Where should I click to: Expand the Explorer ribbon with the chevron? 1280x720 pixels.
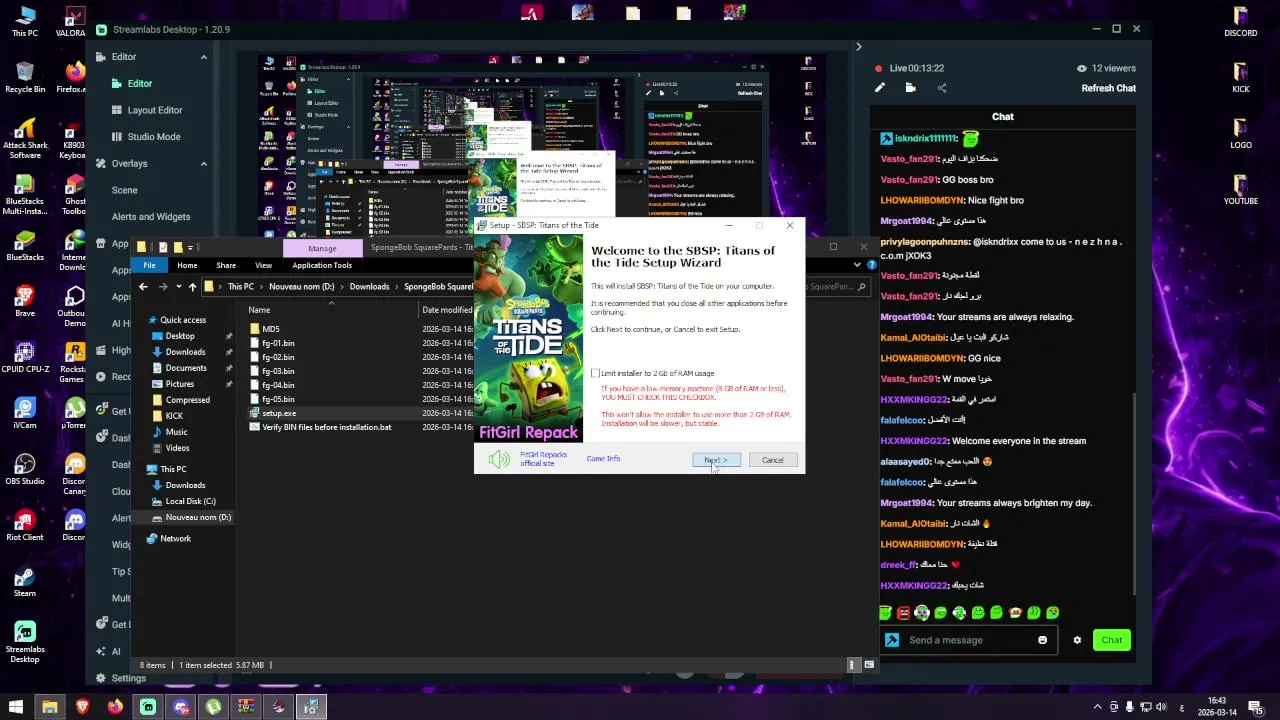(x=857, y=265)
